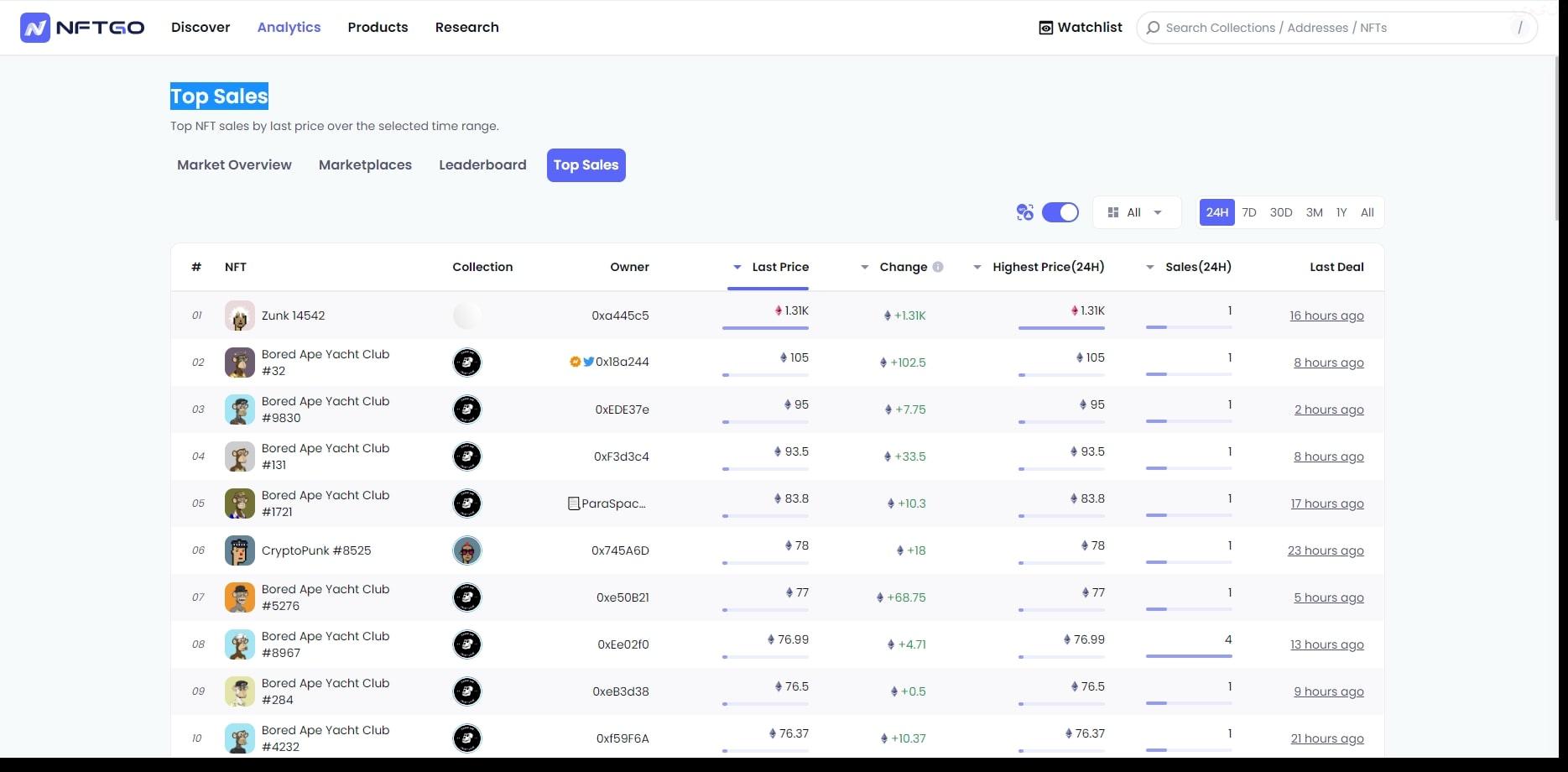Click the search magnifier icon

coord(1154,28)
